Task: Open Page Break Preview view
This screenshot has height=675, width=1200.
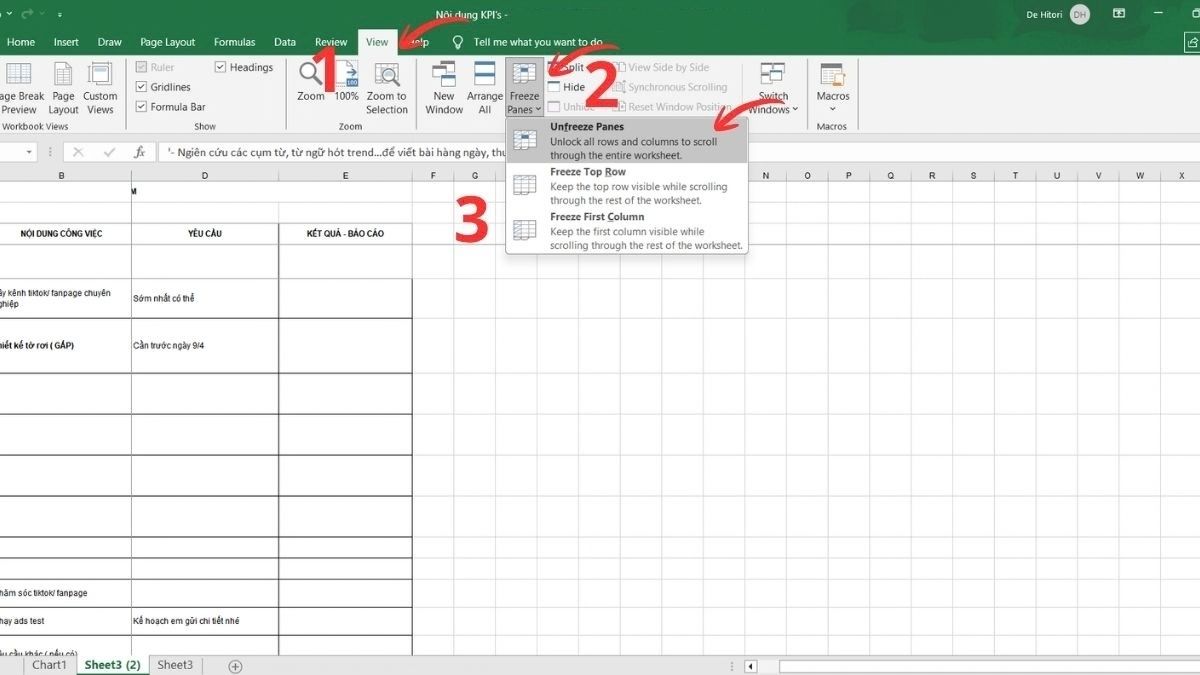Action: [x=20, y=88]
